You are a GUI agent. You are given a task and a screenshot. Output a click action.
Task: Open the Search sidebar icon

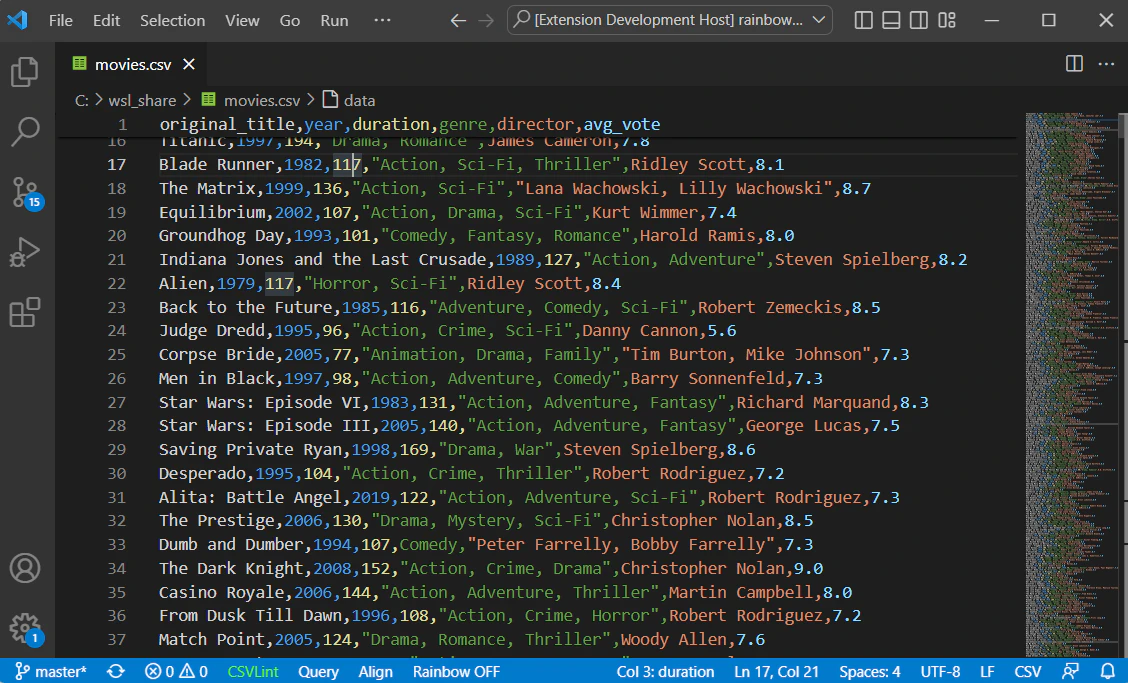pyautogui.click(x=24, y=131)
